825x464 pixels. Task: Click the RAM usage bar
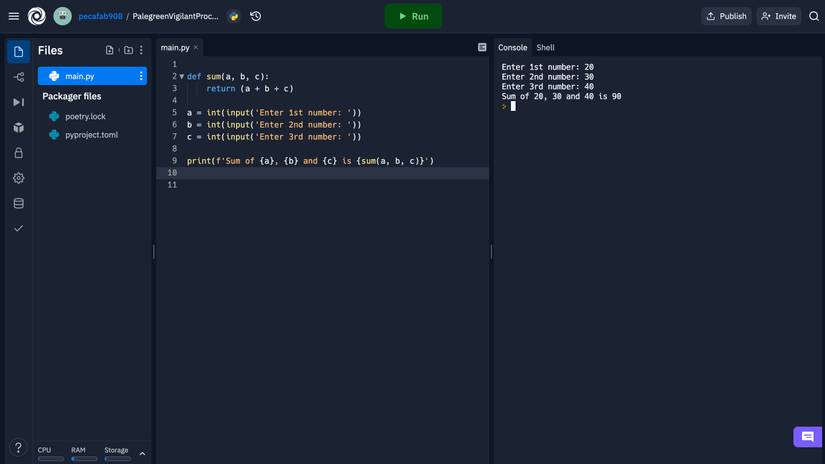84,459
